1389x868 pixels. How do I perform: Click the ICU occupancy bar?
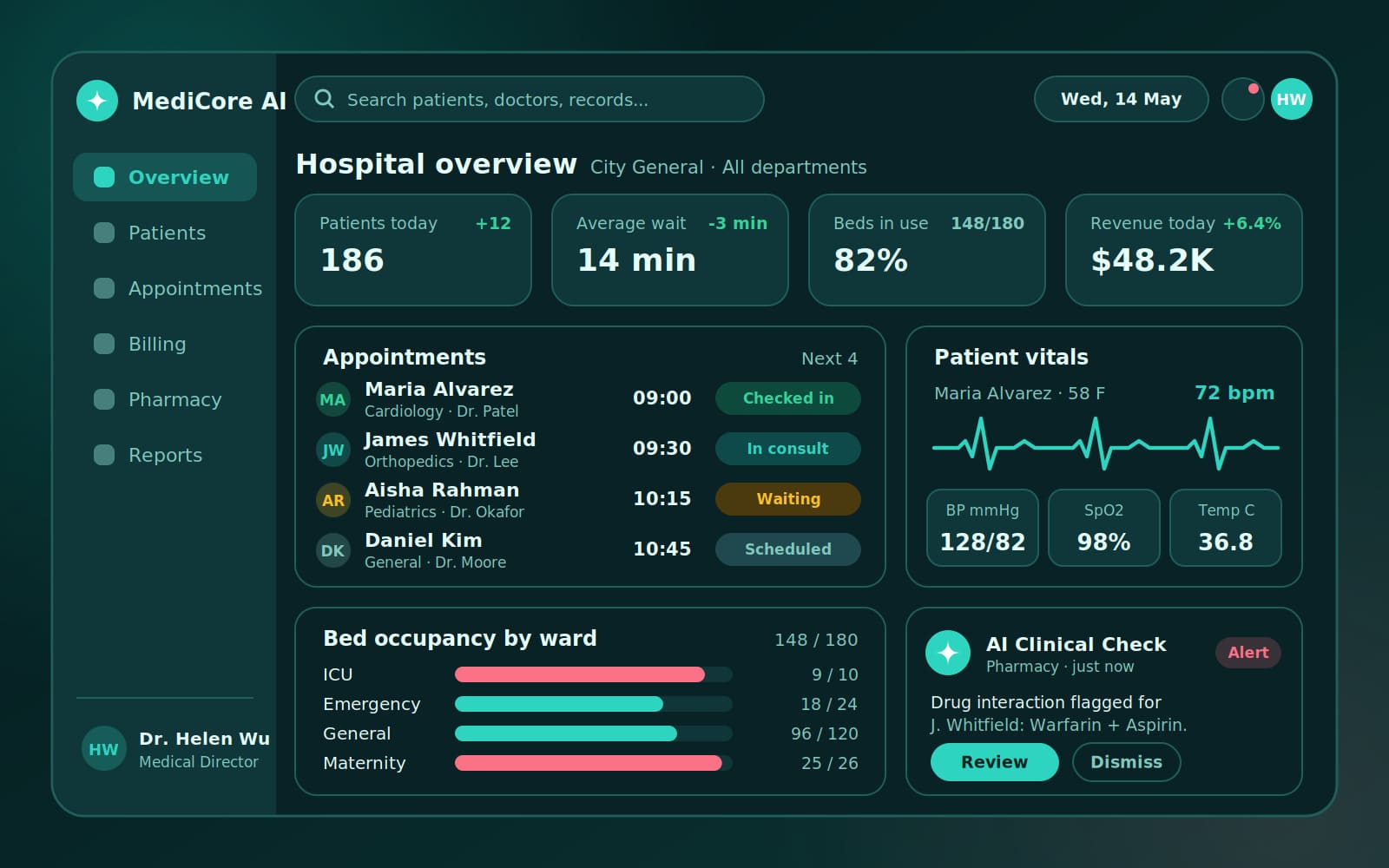point(594,674)
